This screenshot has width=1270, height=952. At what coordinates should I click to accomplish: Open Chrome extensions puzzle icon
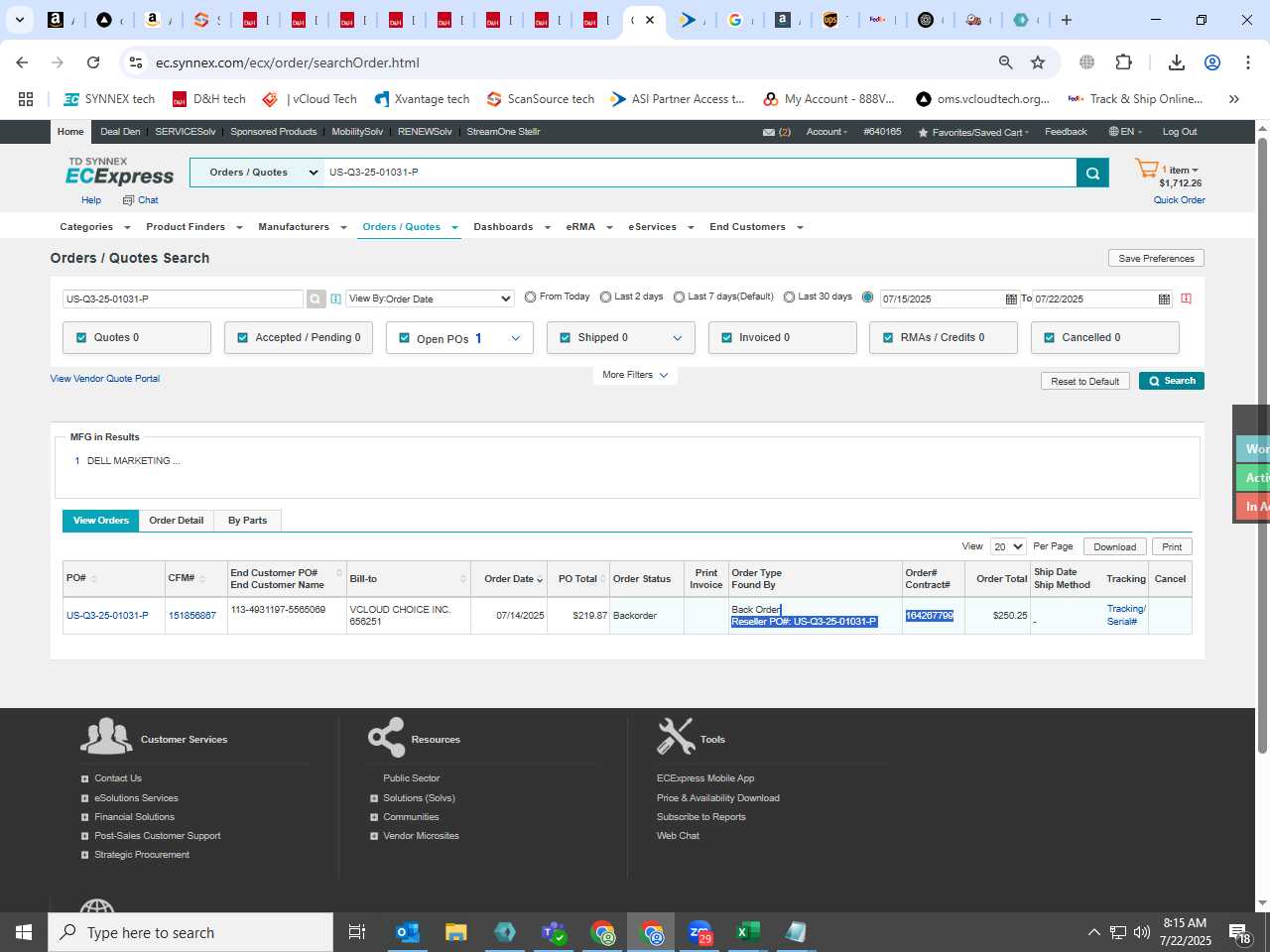coord(1123,62)
